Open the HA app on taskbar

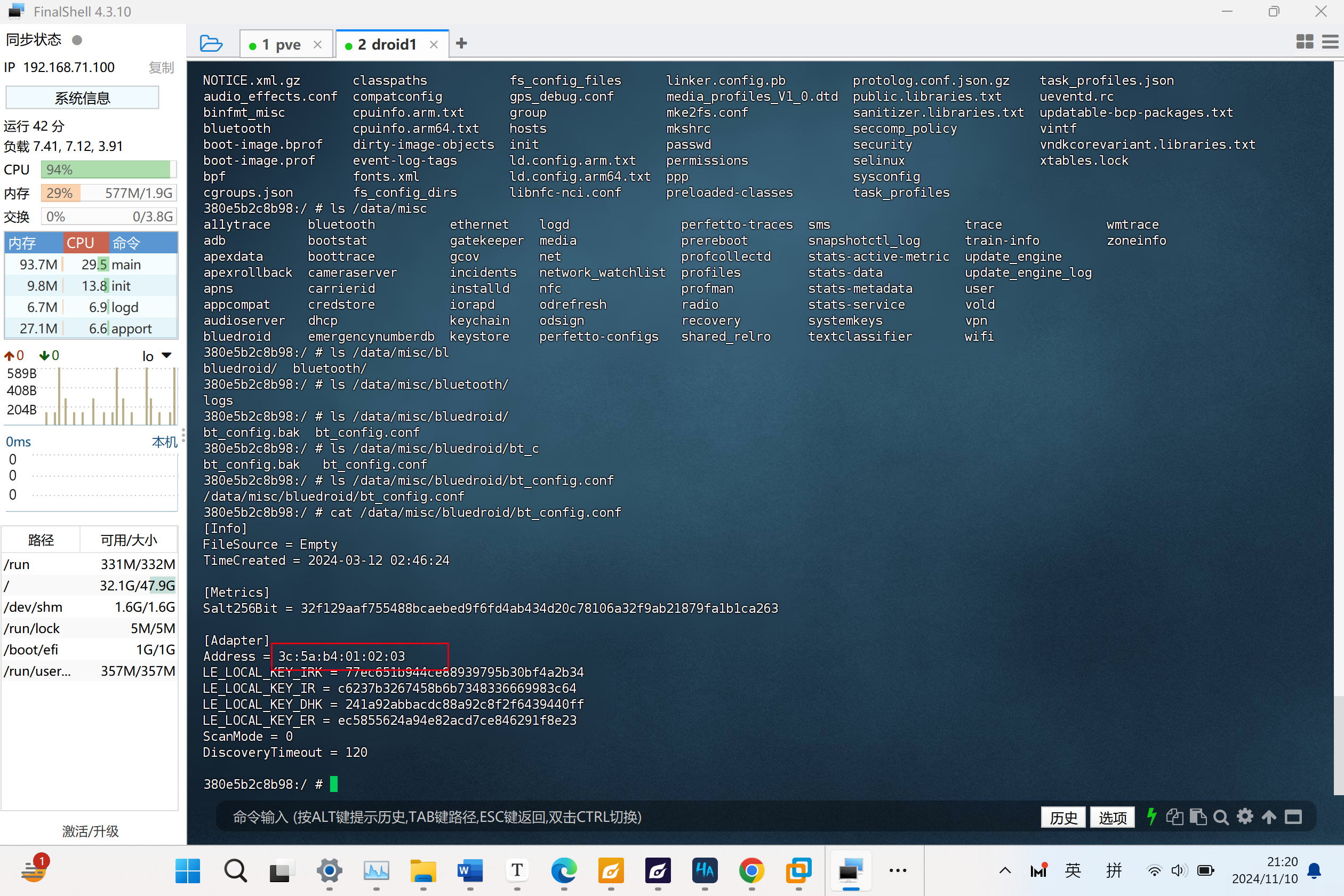704,870
